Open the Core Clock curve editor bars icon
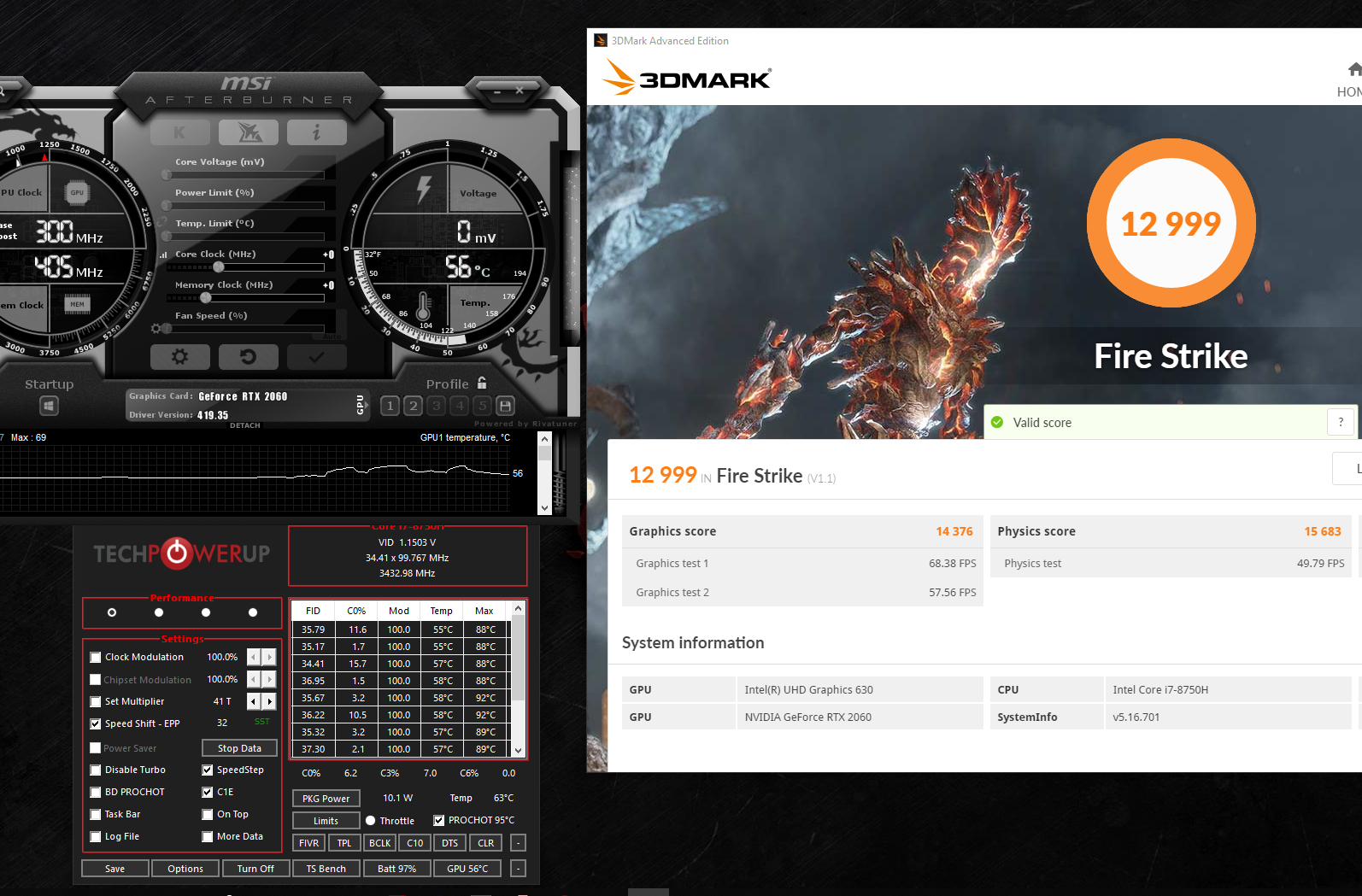1362x896 pixels. pyautogui.click(x=163, y=255)
